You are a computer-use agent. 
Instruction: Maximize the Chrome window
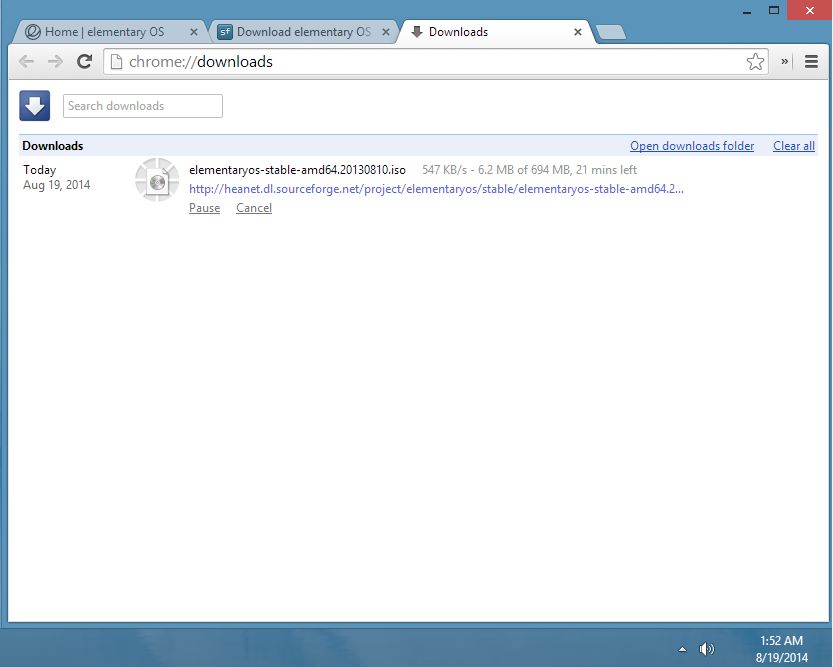774,10
